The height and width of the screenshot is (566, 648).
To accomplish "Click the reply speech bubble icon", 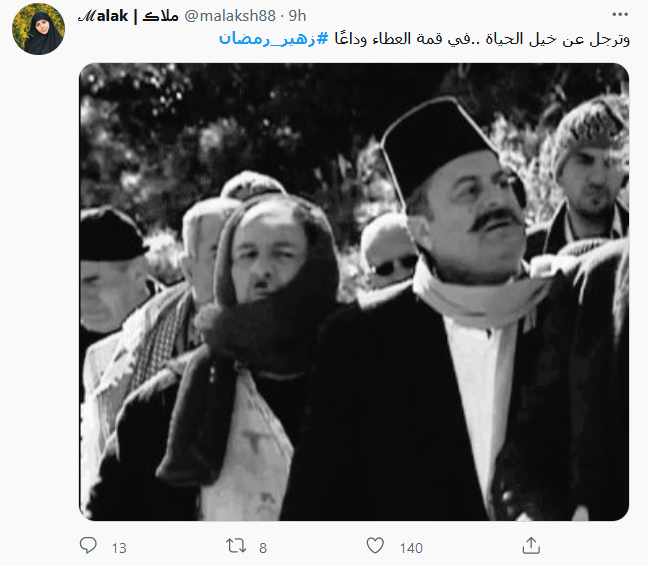I will point(88,545).
